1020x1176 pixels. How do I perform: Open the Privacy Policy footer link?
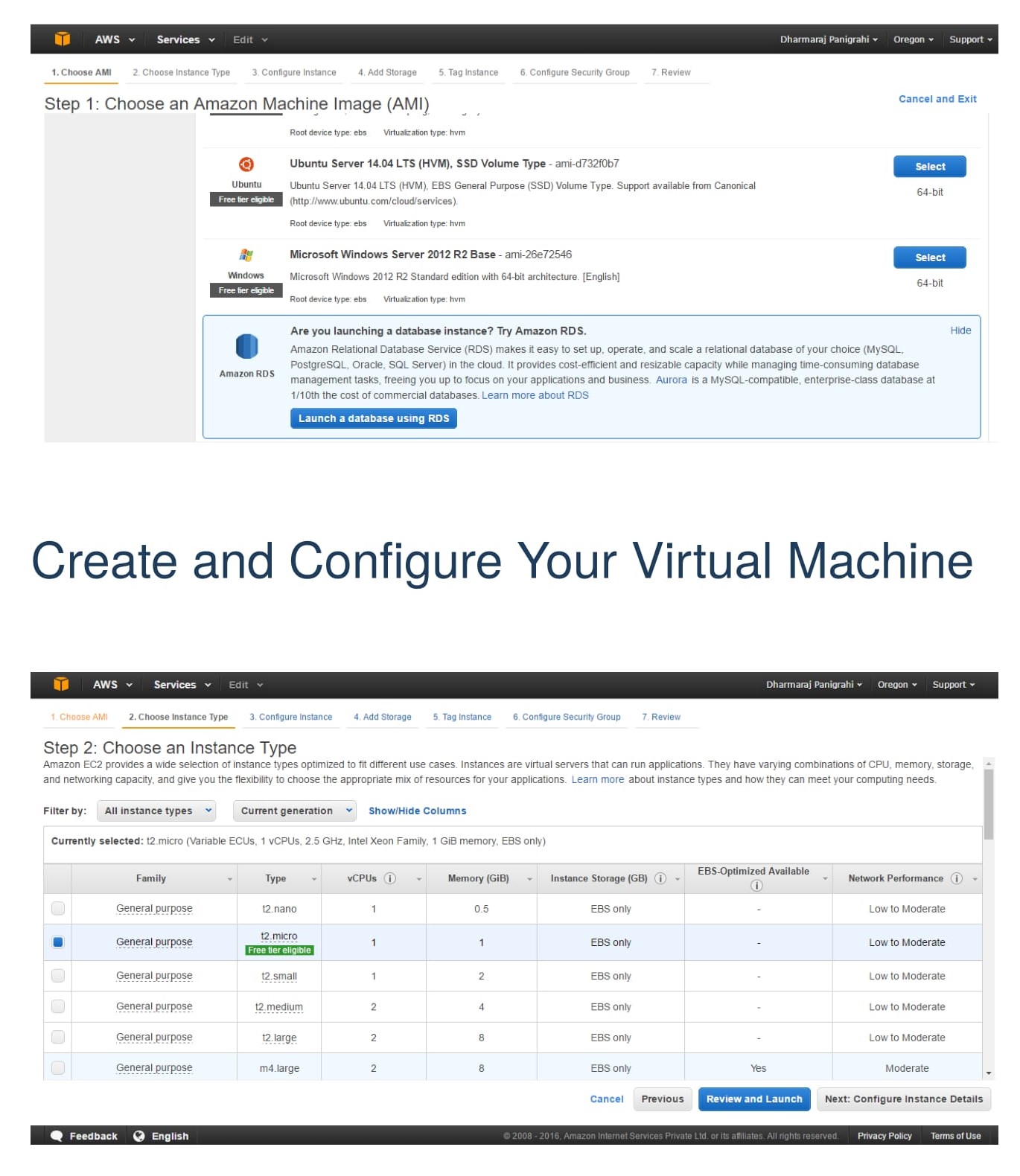[884, 1136]
